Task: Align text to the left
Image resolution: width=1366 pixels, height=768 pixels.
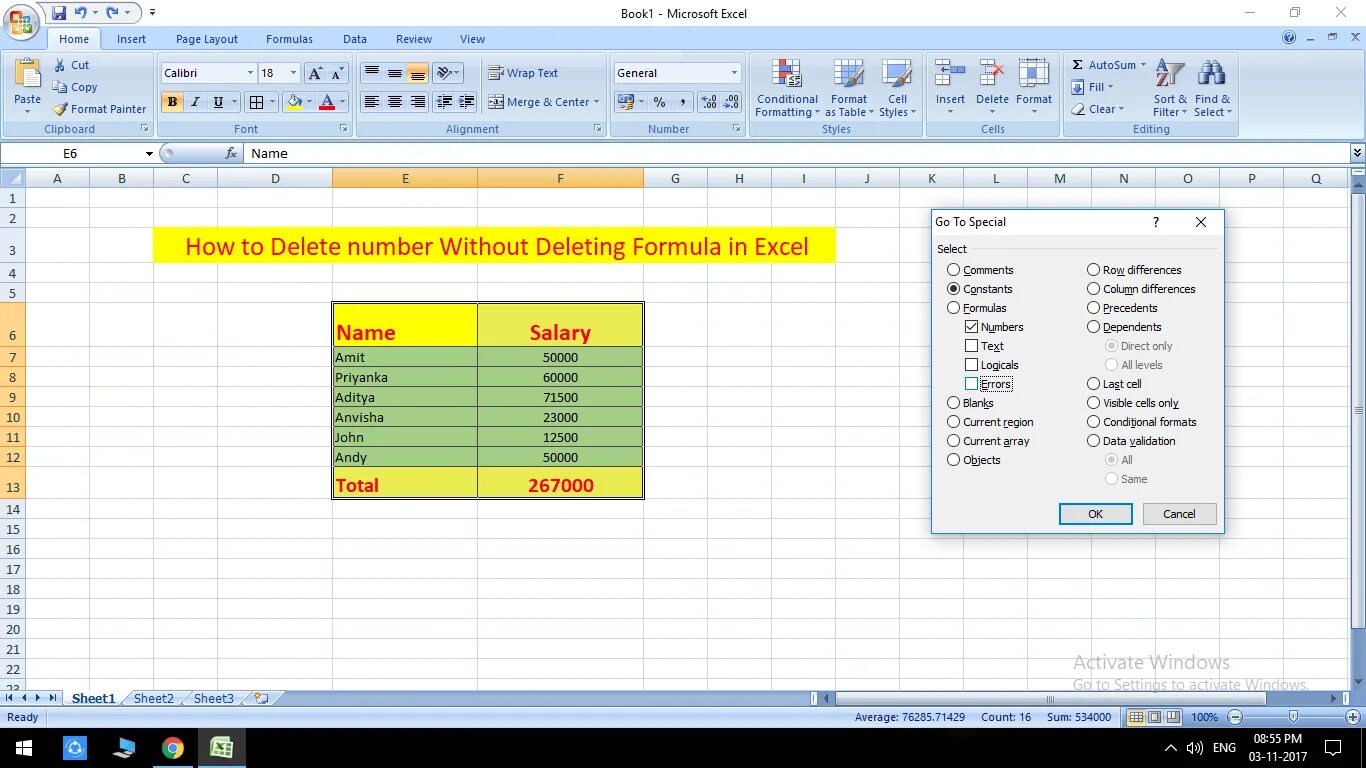Action: click(371, 102)
